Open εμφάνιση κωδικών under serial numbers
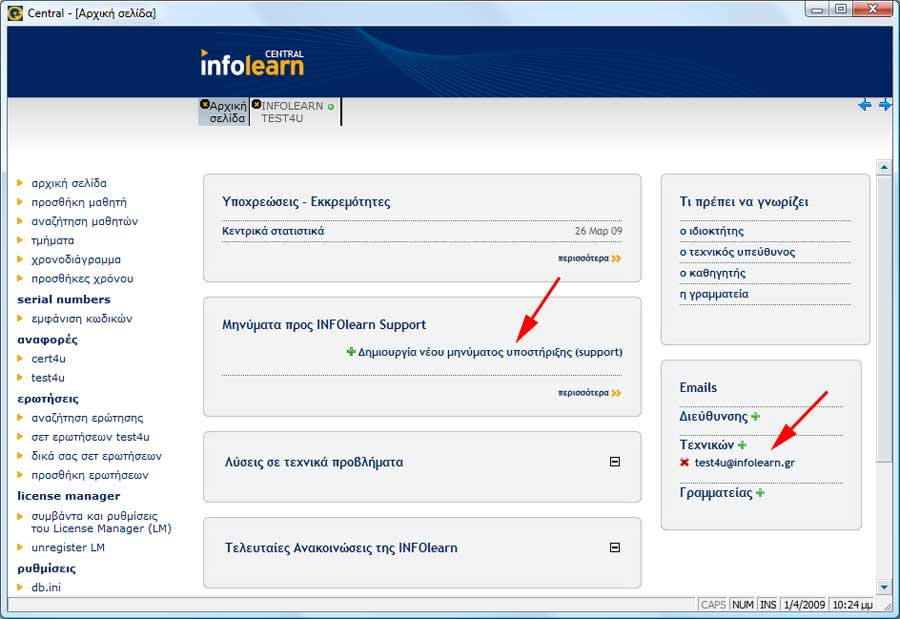 coord(82,319)
